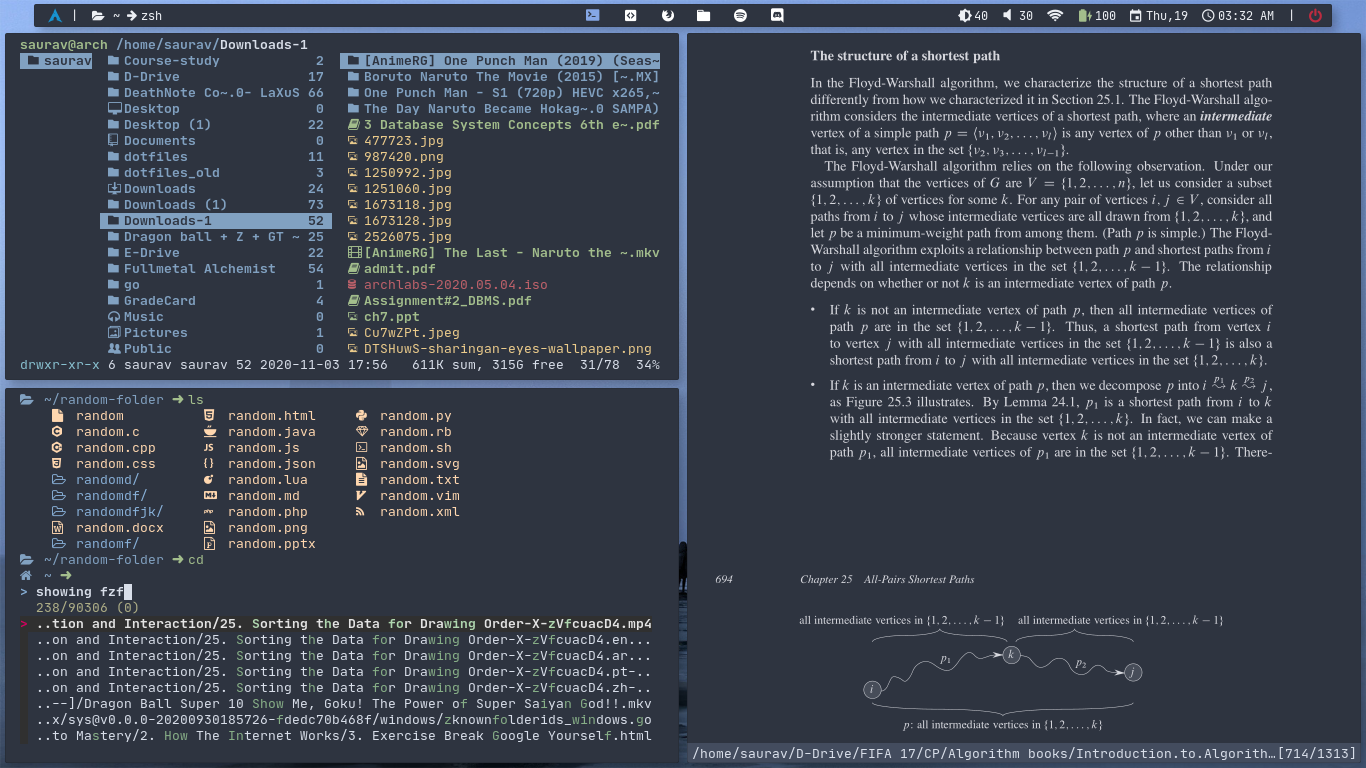
Task: Click the image icon beside random.svg
Action: [x=361, y=464]
